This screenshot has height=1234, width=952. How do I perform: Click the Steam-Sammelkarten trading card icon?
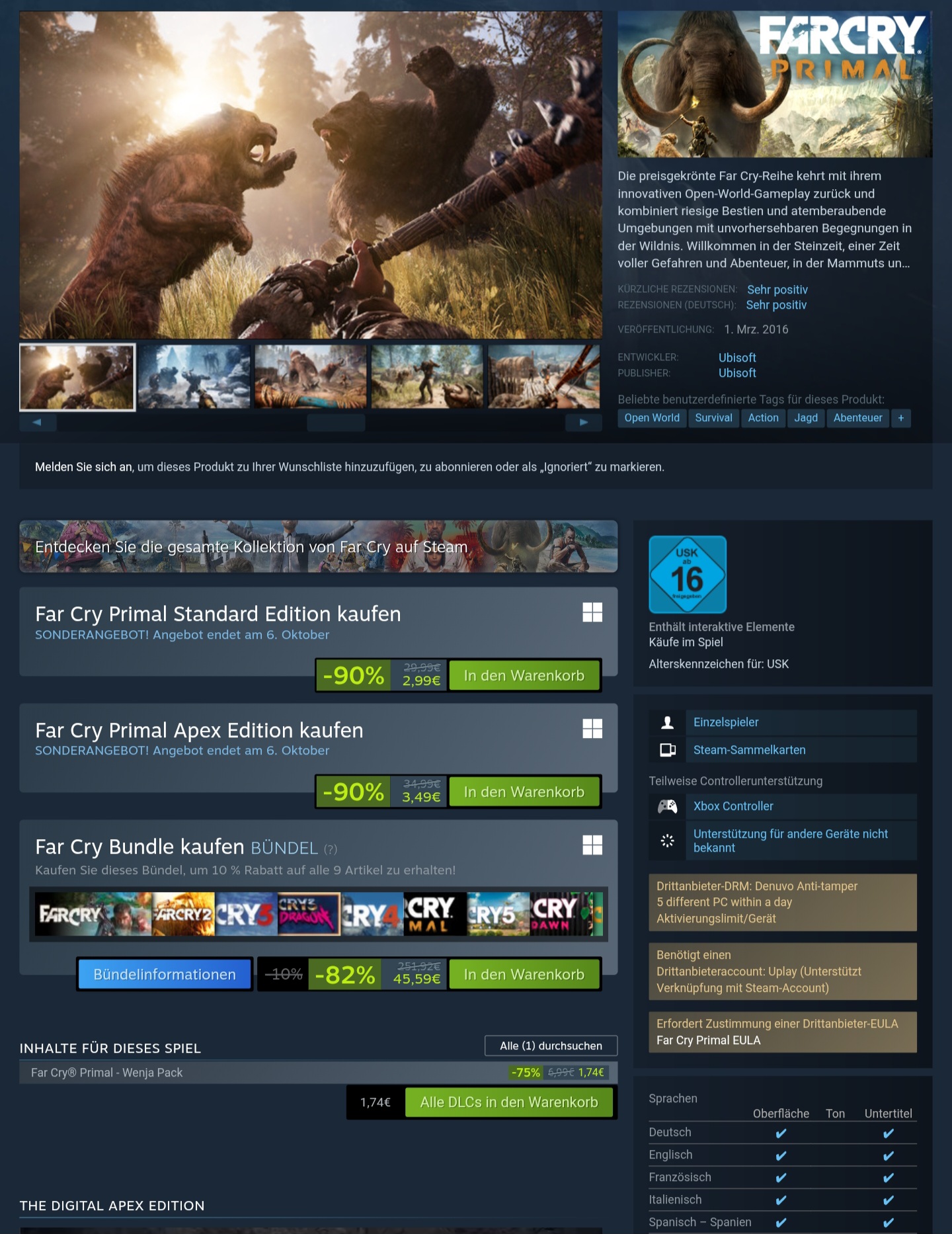coord(668,750)
